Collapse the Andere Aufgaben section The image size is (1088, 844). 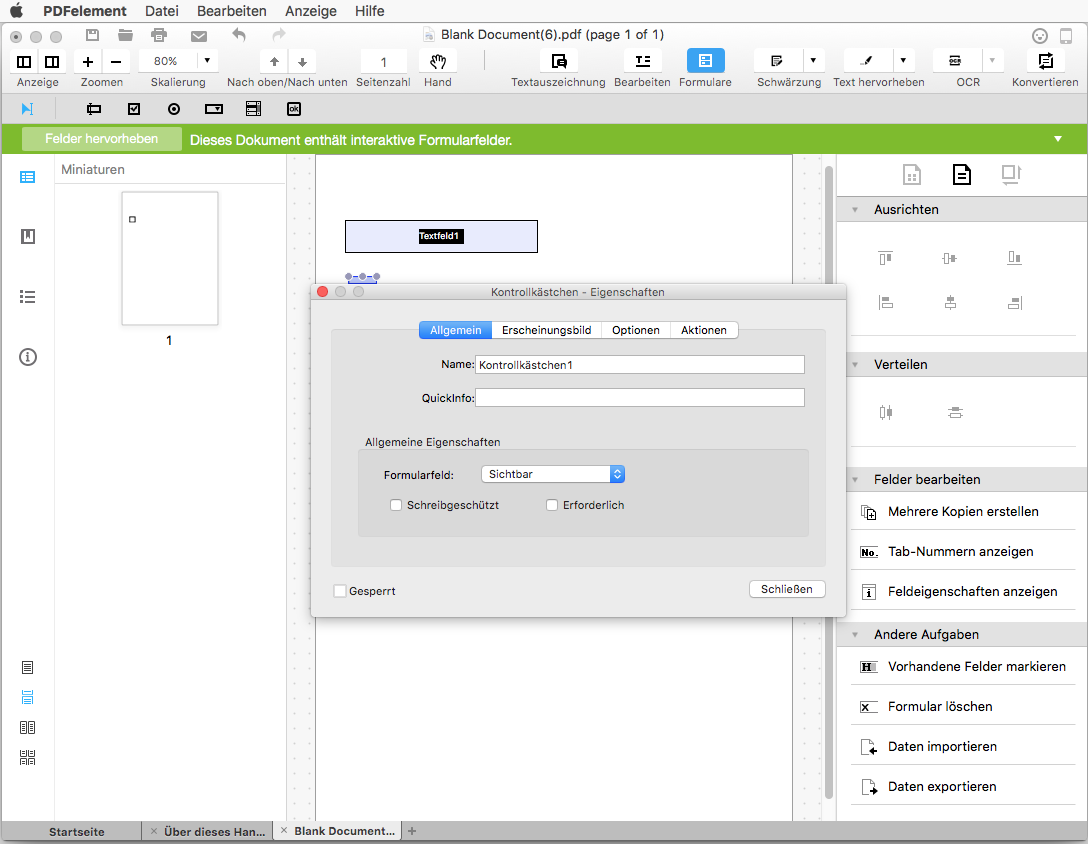point(855,634)
